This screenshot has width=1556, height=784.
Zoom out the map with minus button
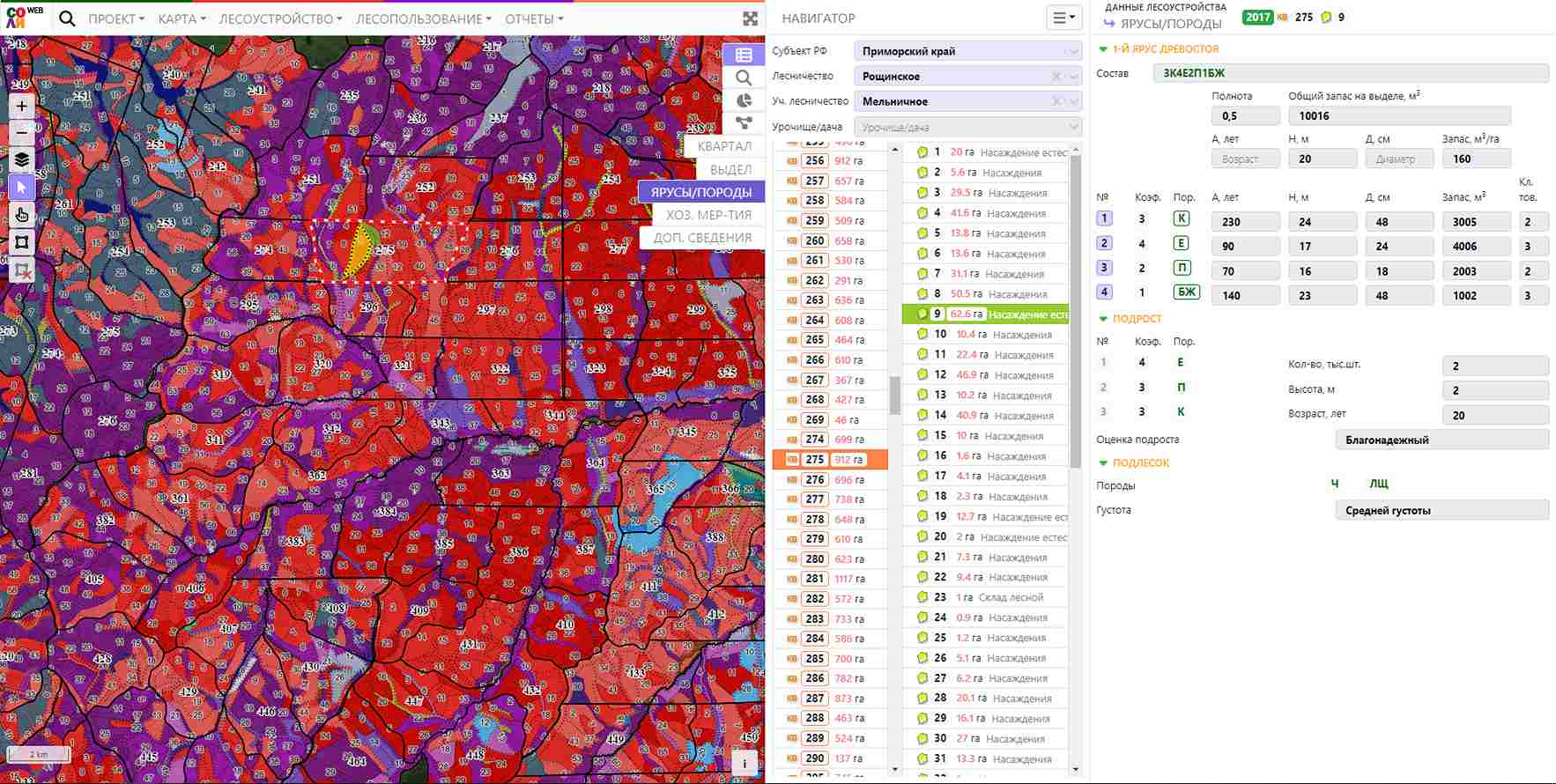tap(22, 133)
